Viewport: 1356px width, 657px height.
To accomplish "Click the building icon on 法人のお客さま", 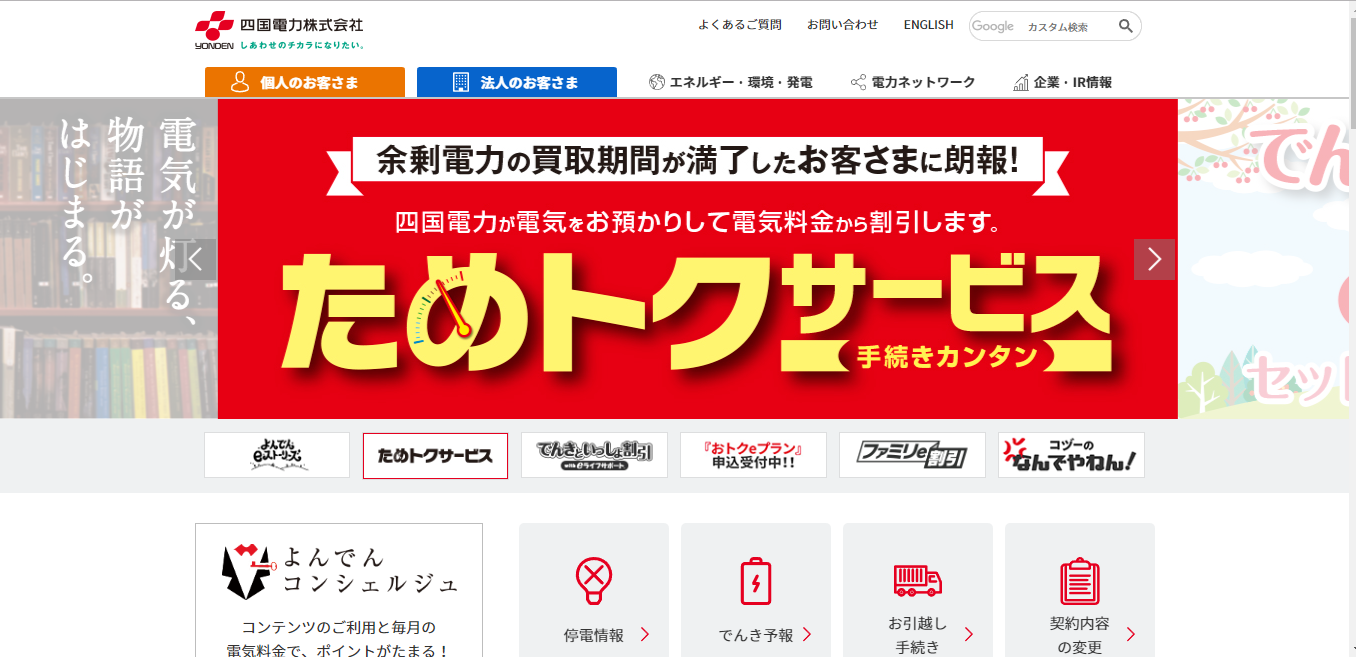I will click(x=461, y=82).
